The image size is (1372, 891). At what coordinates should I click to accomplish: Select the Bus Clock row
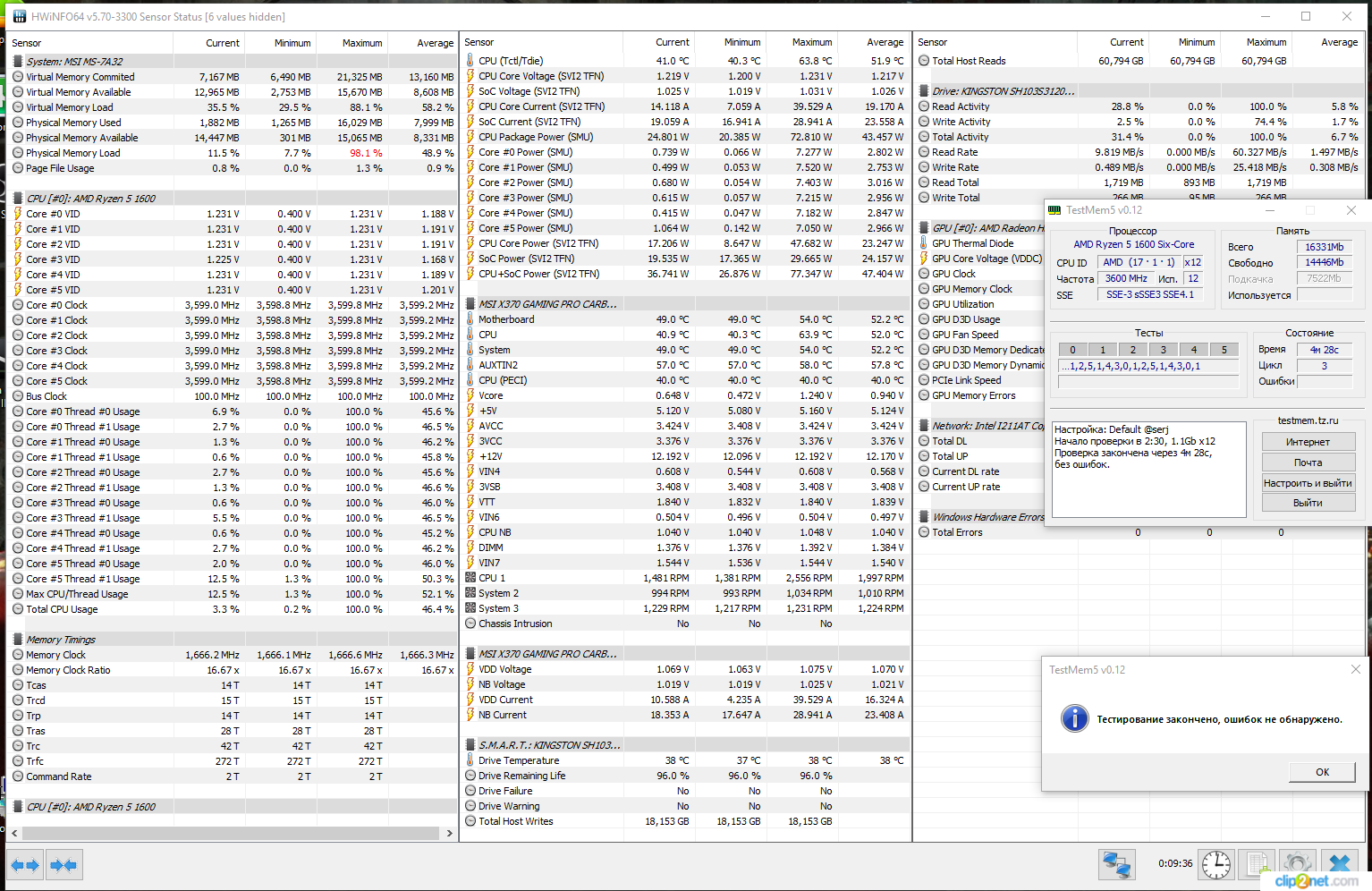(233, 396)
